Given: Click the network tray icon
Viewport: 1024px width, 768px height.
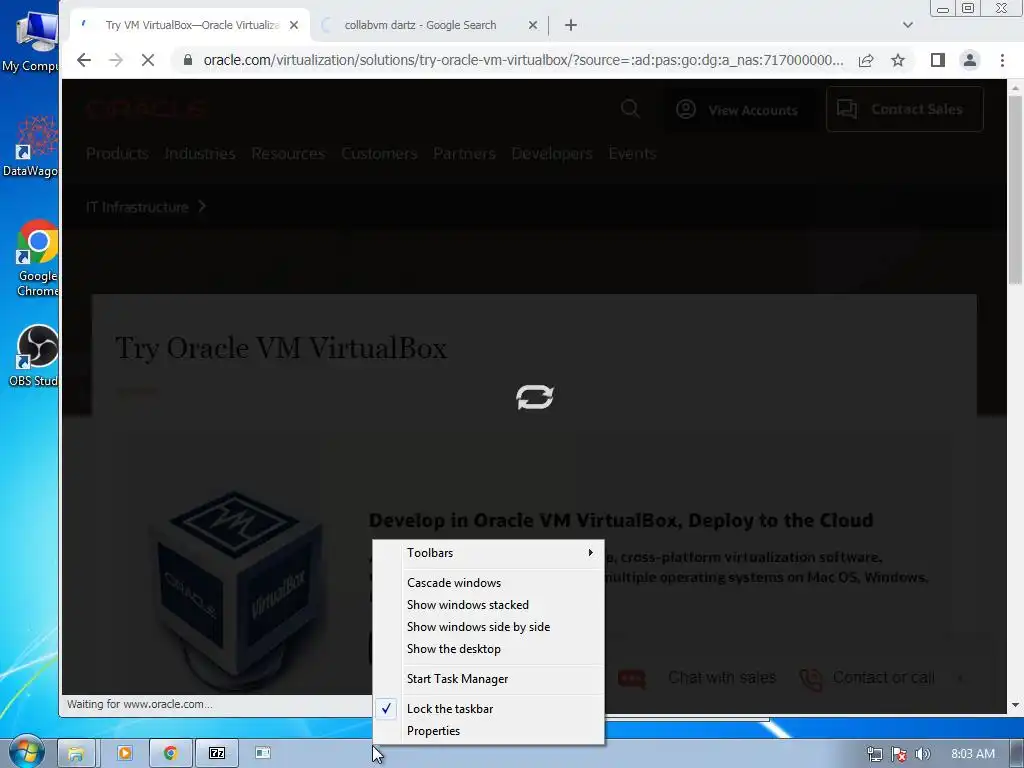Looking at the screenshot, I should click(874, 754).
